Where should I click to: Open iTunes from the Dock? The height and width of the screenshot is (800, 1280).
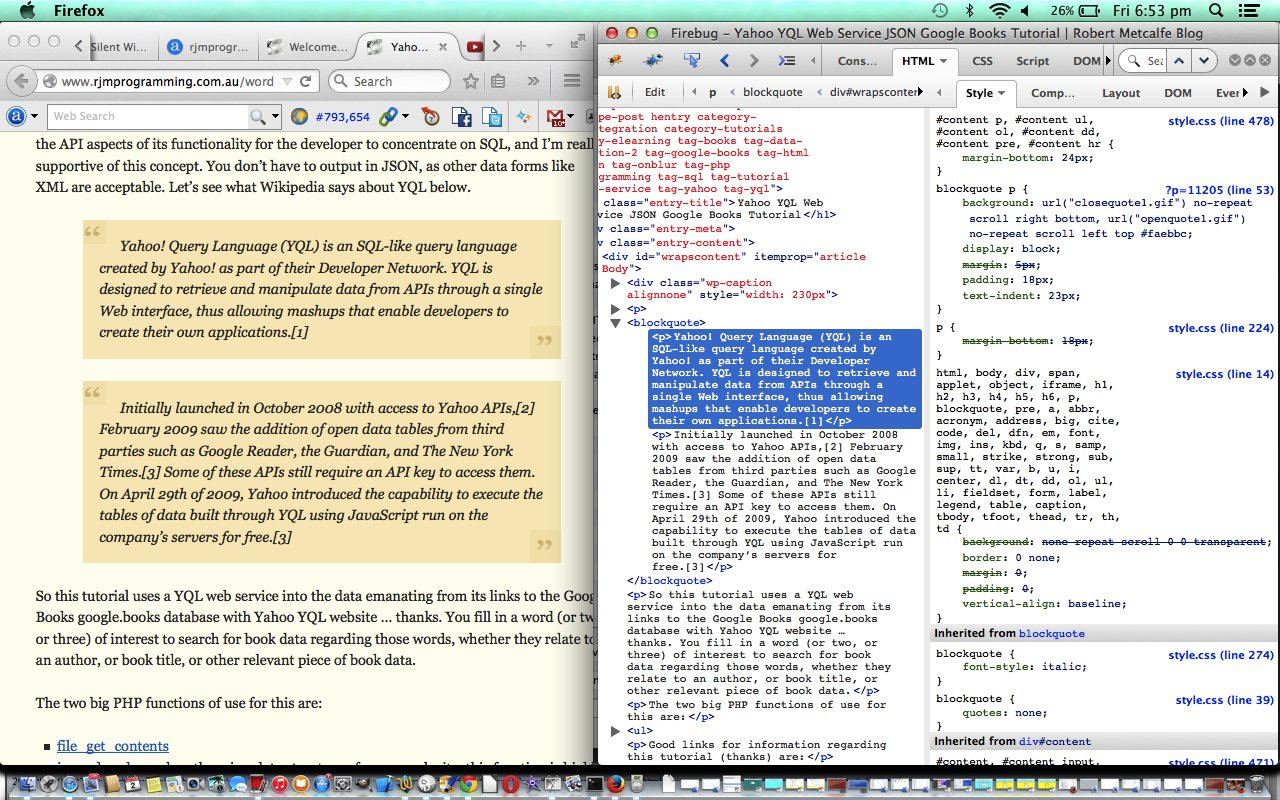coord(281,784)
